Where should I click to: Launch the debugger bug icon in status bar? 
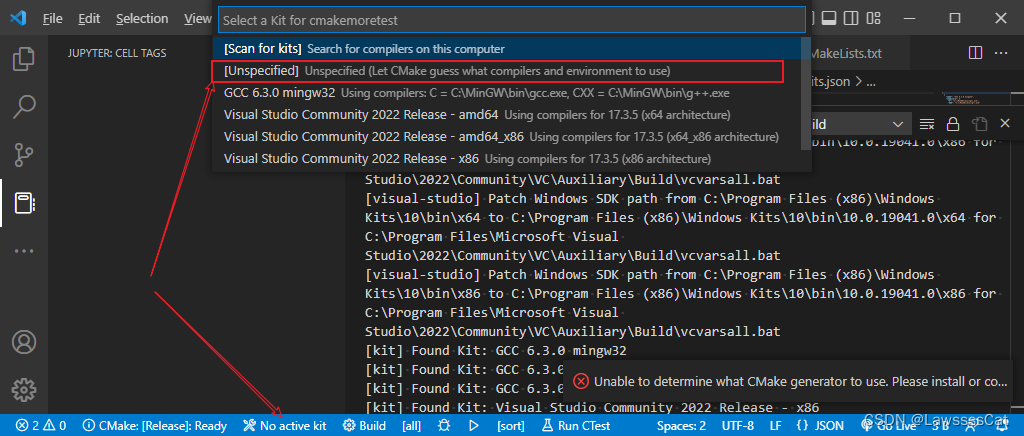[445, 426]
